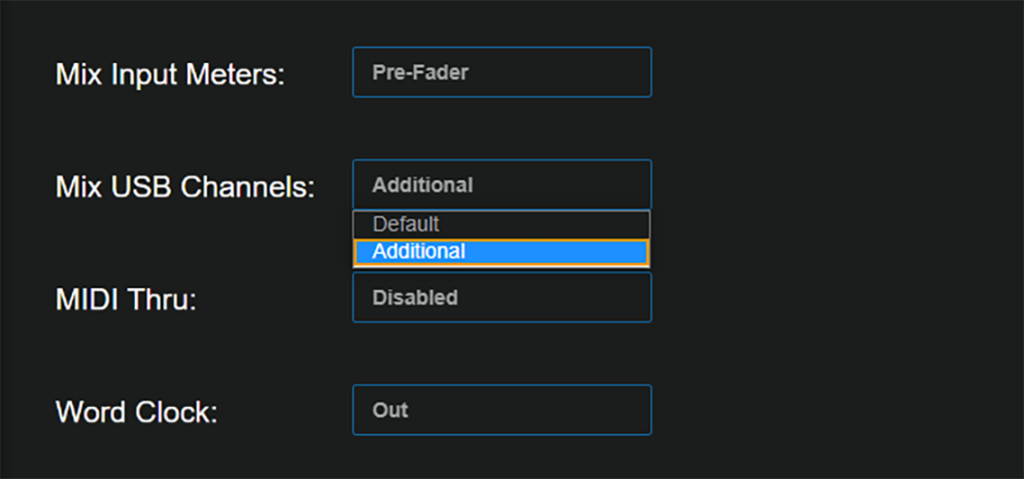
Task: Change the MIDI Thru setting from Disabled
Action: [x=501, y=298]
